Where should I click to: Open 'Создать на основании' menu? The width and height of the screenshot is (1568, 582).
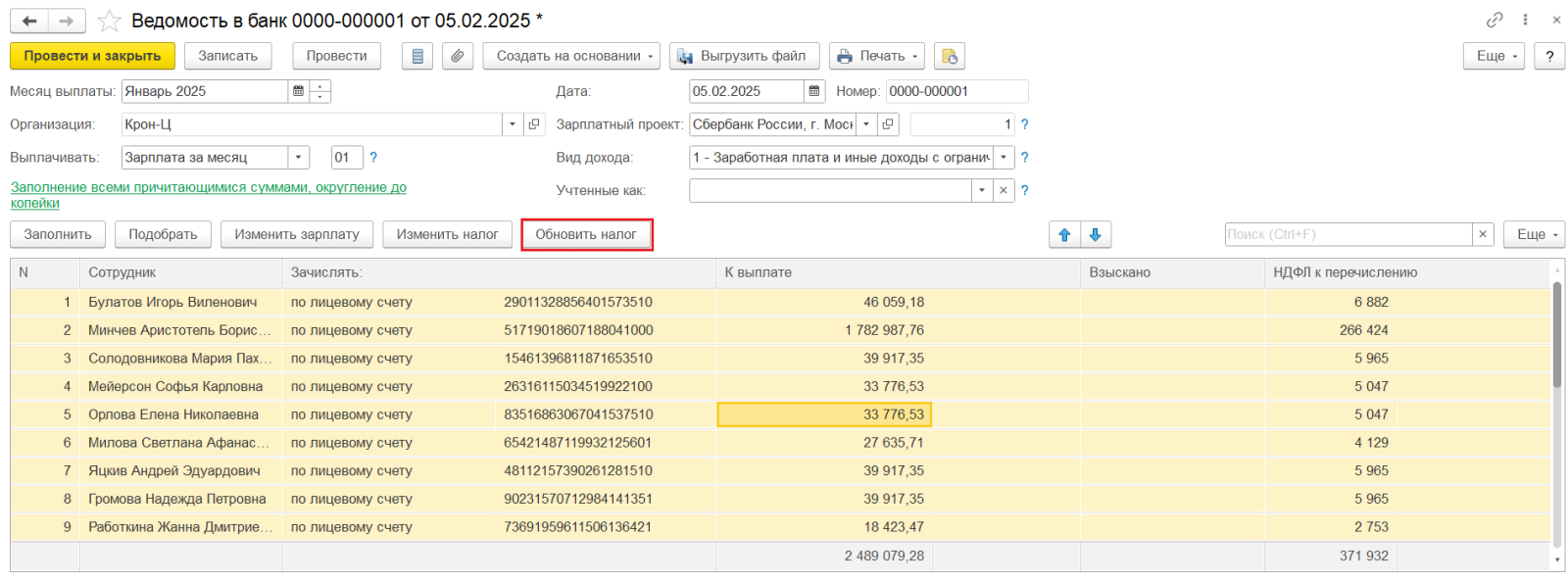click(x=570, y=56)
